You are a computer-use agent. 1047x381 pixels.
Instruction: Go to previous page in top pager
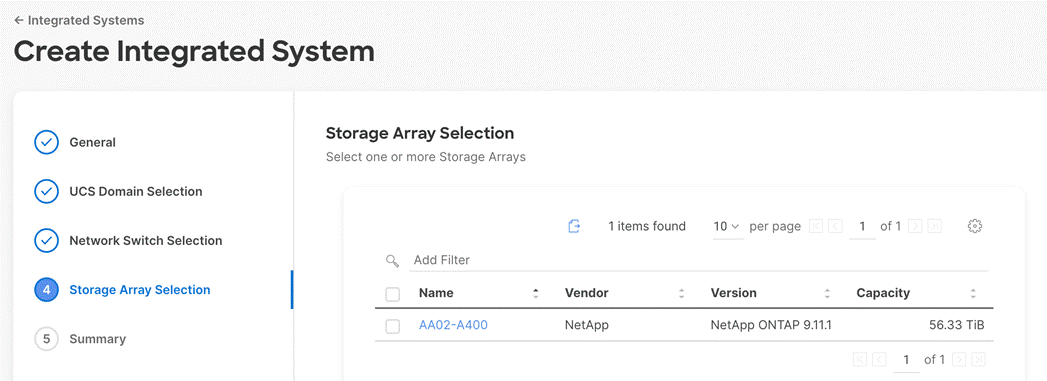coord(835,226)
